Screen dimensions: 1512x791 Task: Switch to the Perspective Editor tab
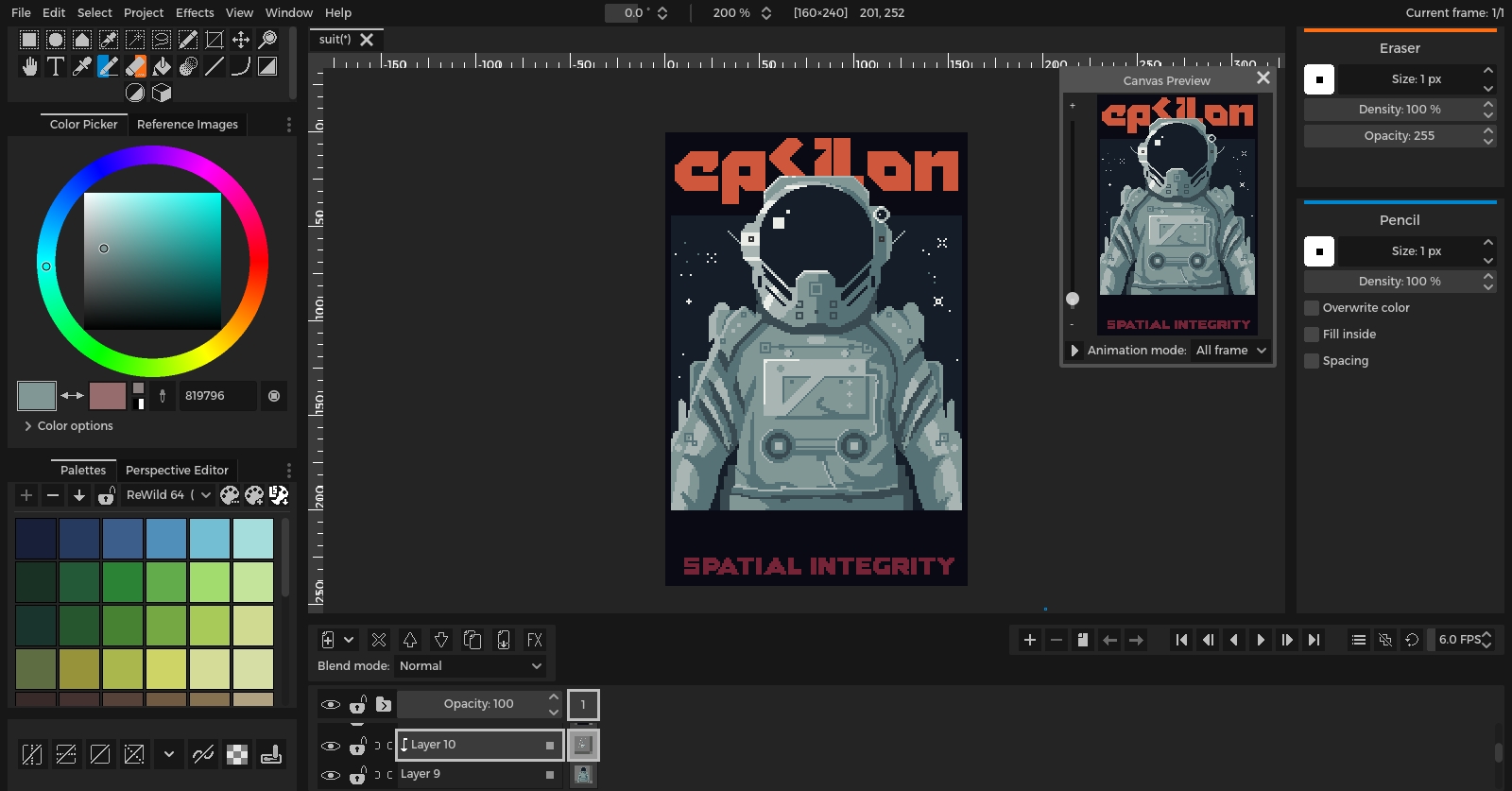coord(177,471)
